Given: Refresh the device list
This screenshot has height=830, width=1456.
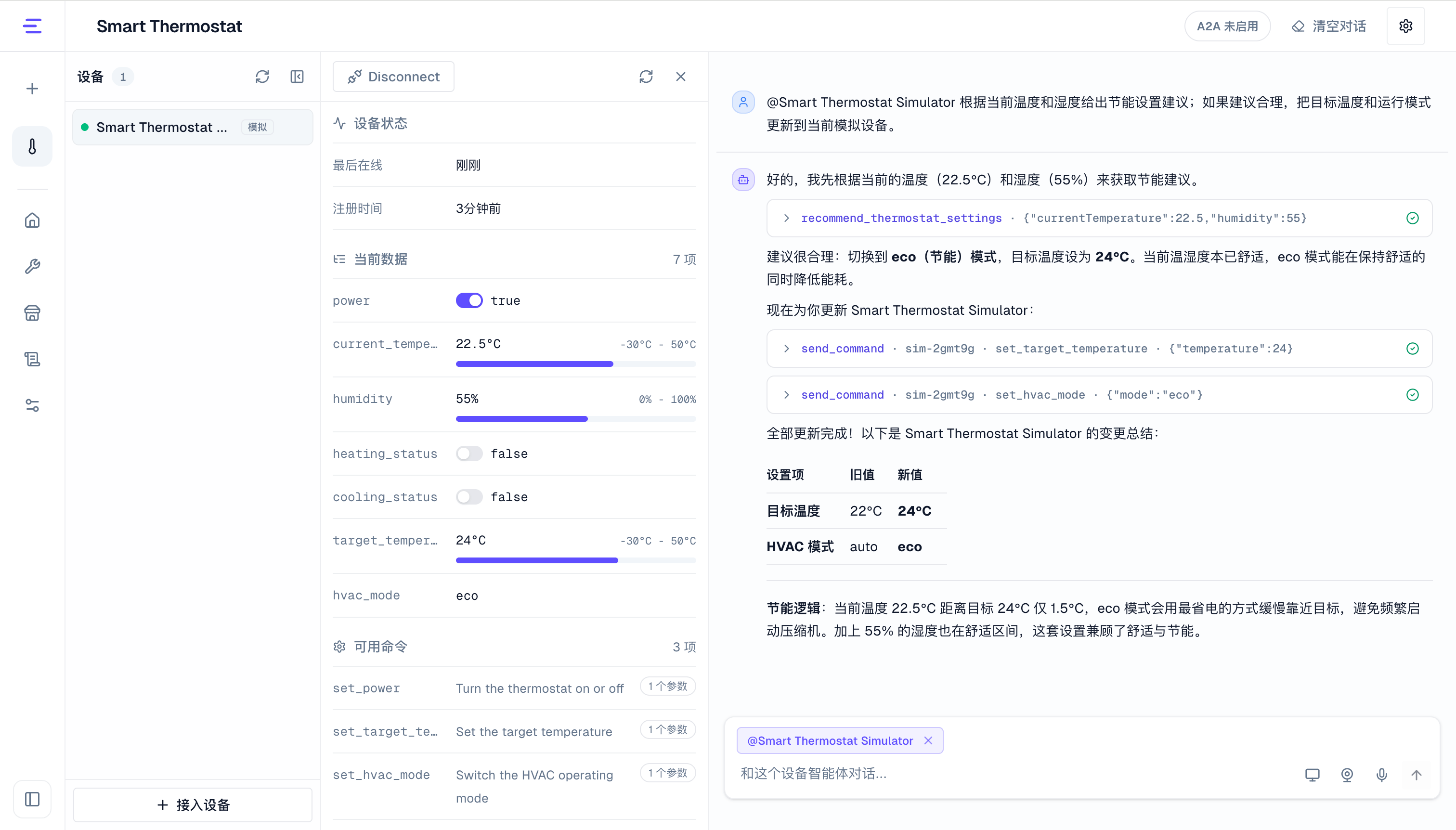Looking at the screenshot, I should 262,77.
